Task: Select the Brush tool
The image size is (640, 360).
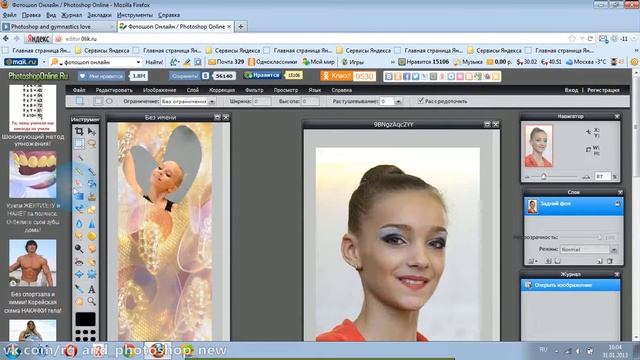Action: (x=92, y=171)
